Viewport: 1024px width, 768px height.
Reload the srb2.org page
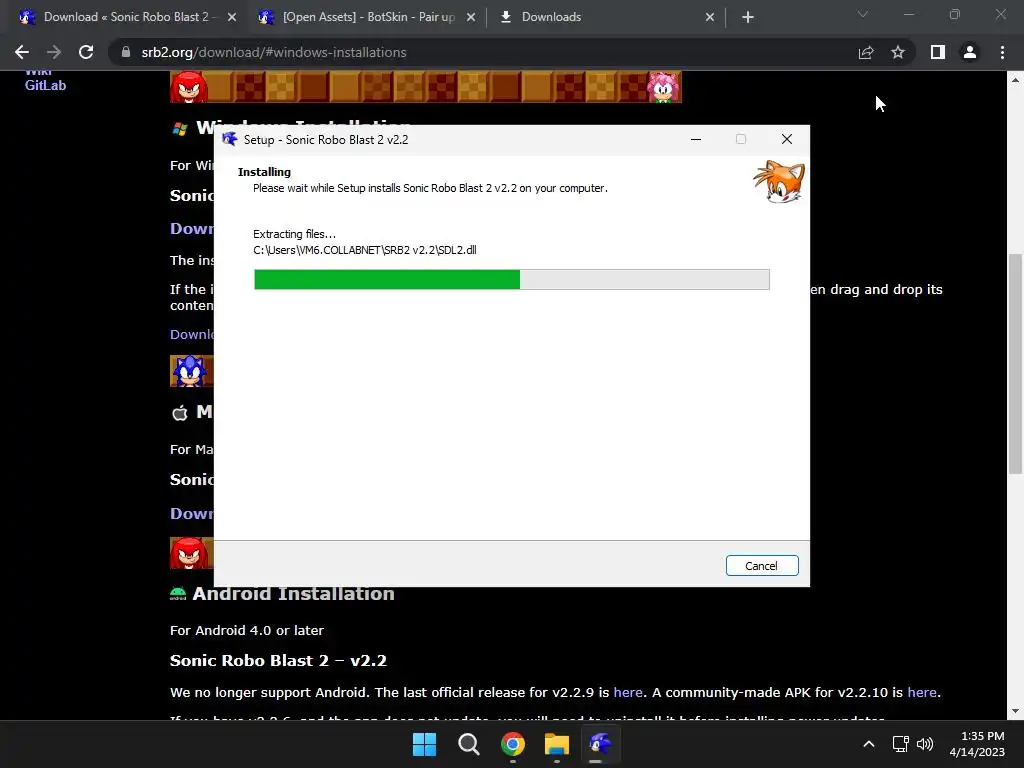pyautogui.click(x=86, y=52)
